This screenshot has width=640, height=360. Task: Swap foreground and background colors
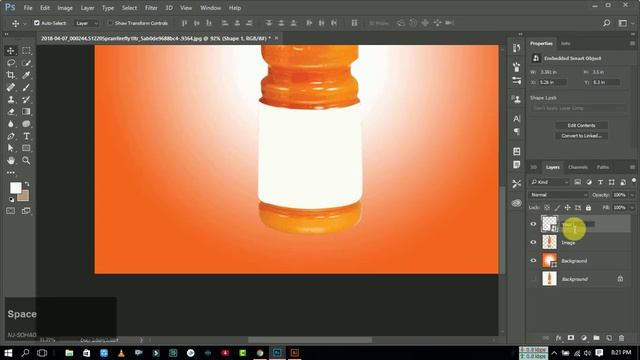point(27,184)
